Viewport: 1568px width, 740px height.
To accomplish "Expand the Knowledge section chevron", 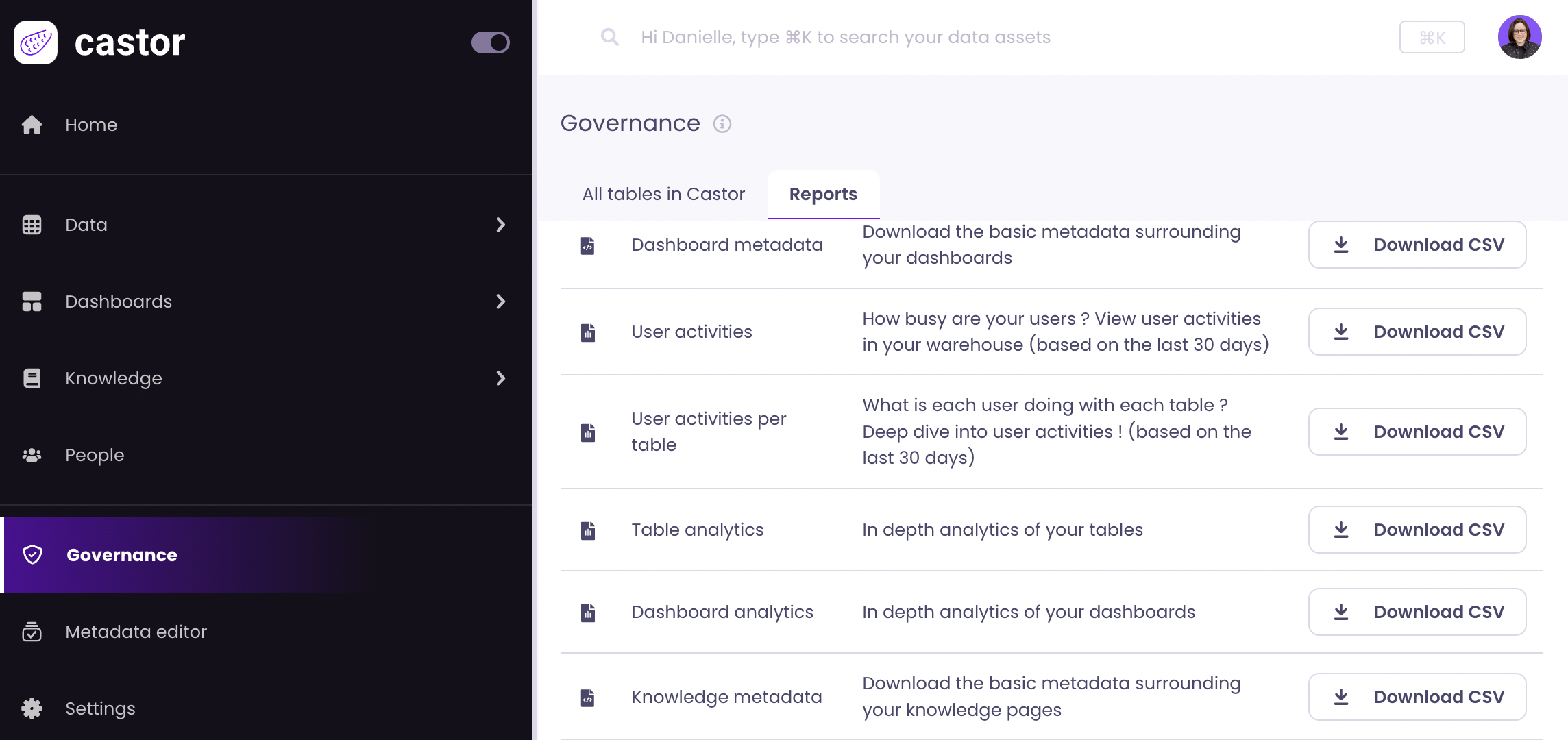I will coord(501,378).
